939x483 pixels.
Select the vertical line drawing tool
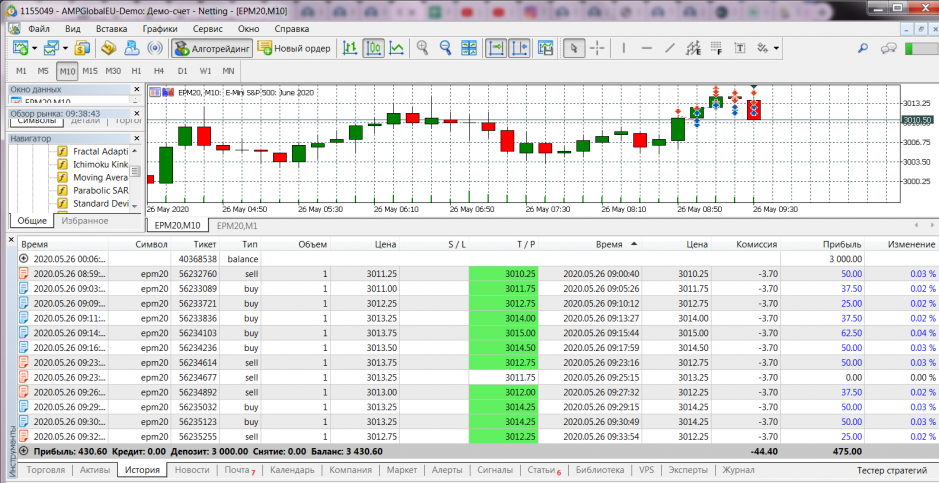623,48
